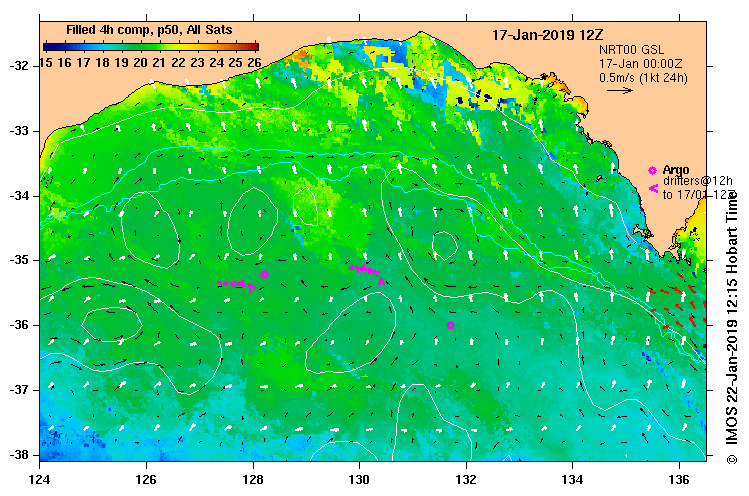Click the 'to 17/01-12Z' legend text
Image resolution: width=749 pixels, height=496 pixels.
click(x=698, y=194)
